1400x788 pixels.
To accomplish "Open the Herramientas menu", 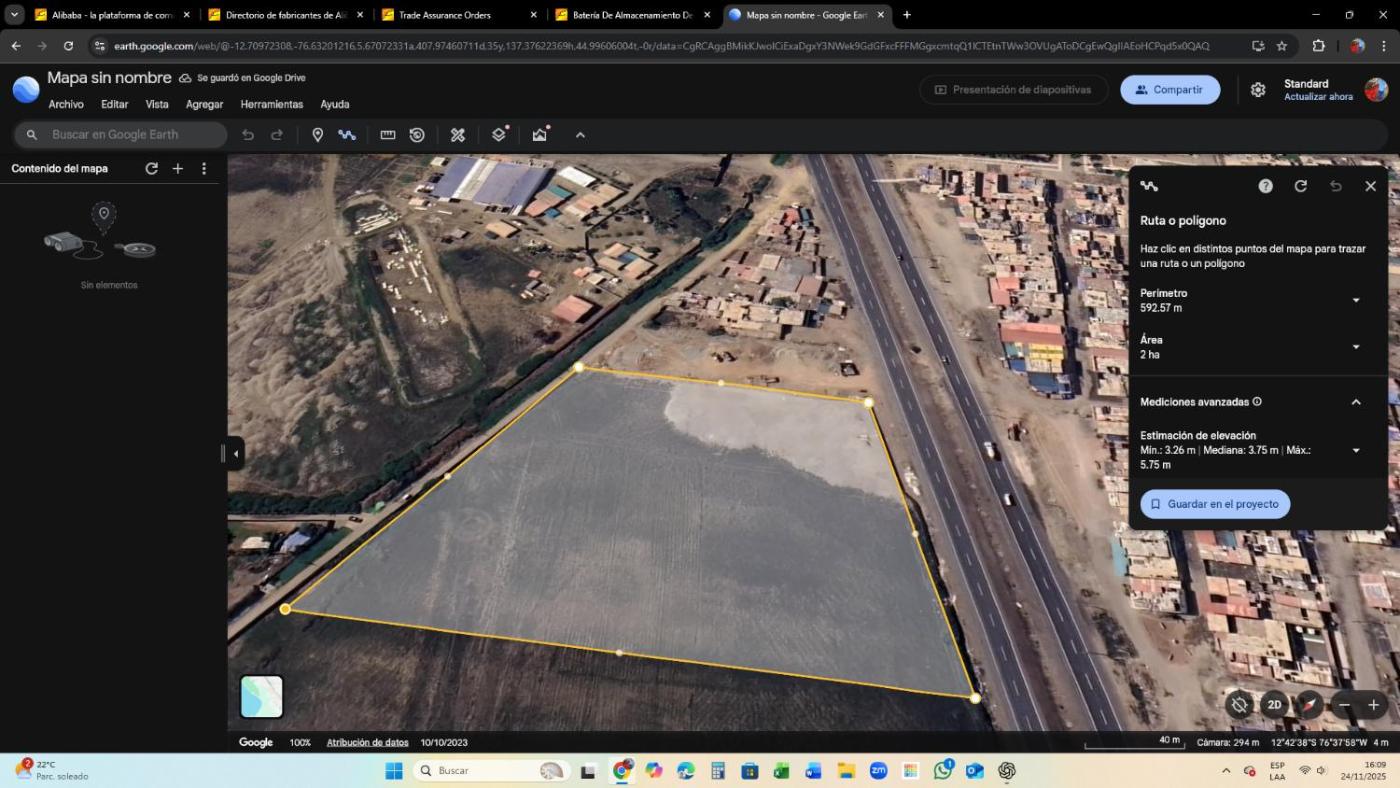I will 271,104.
